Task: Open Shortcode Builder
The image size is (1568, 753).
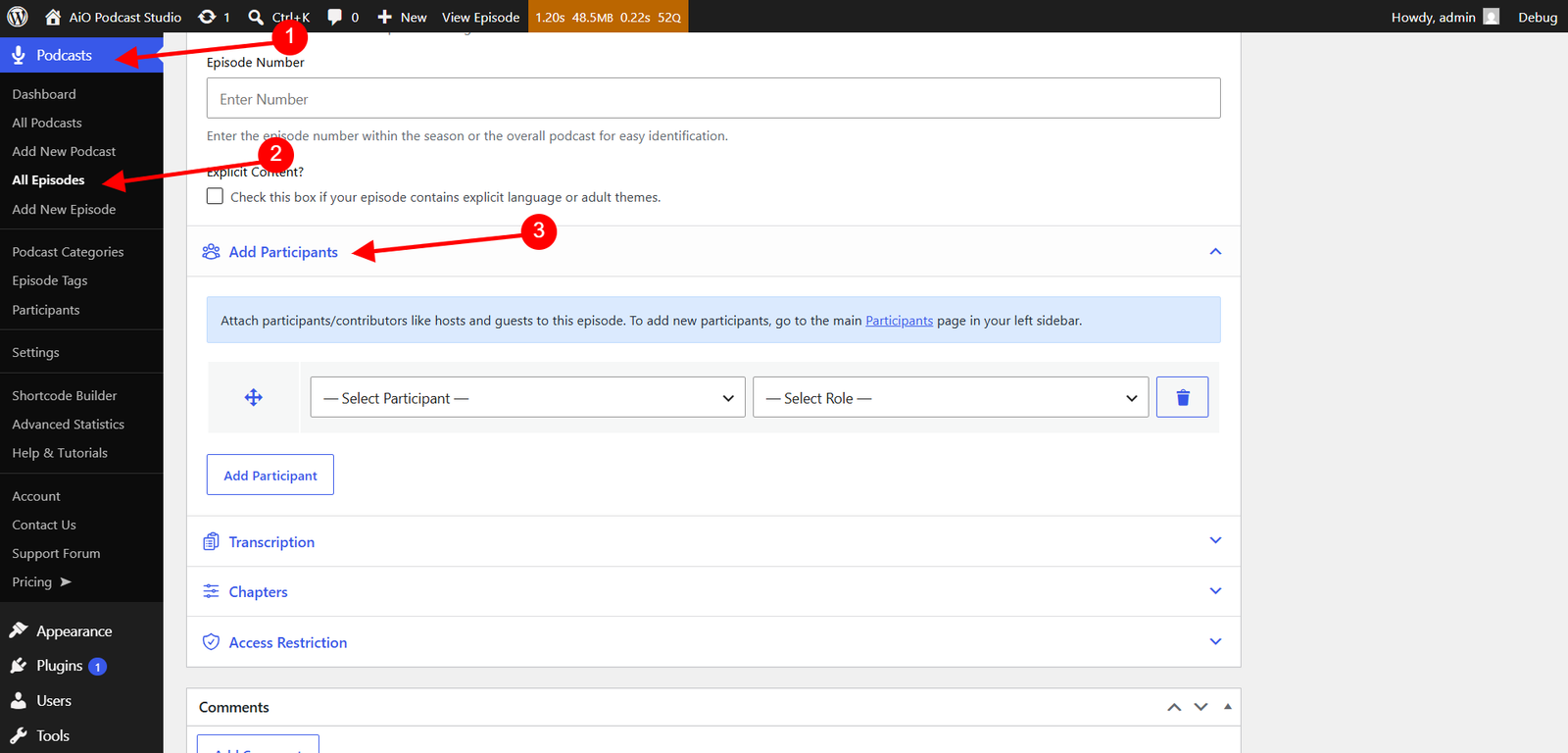Action: click(x=65, y=395)
